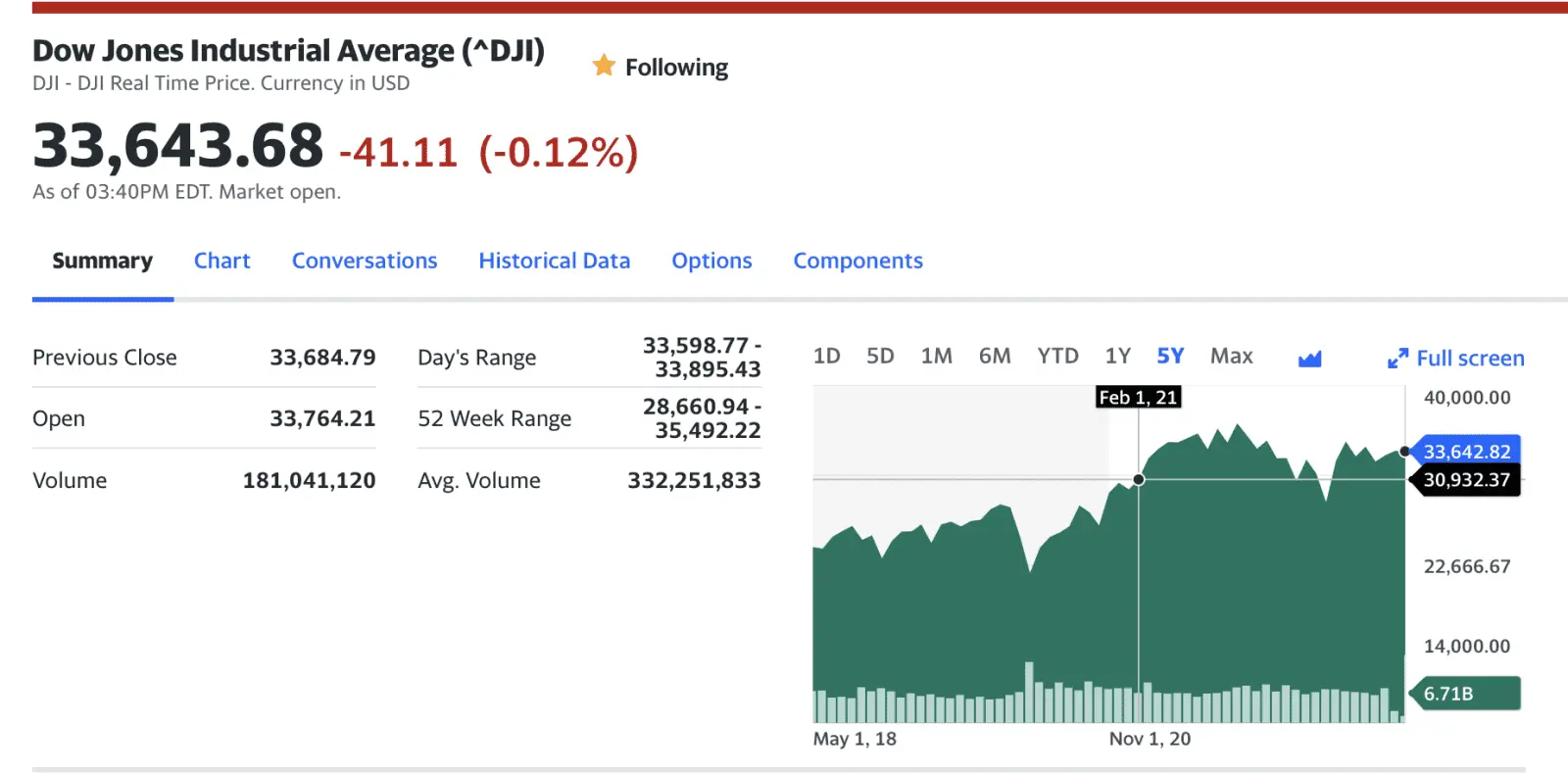Set chart range to 6M
This screenshot has width=1568, height=774.
point(995,357)
